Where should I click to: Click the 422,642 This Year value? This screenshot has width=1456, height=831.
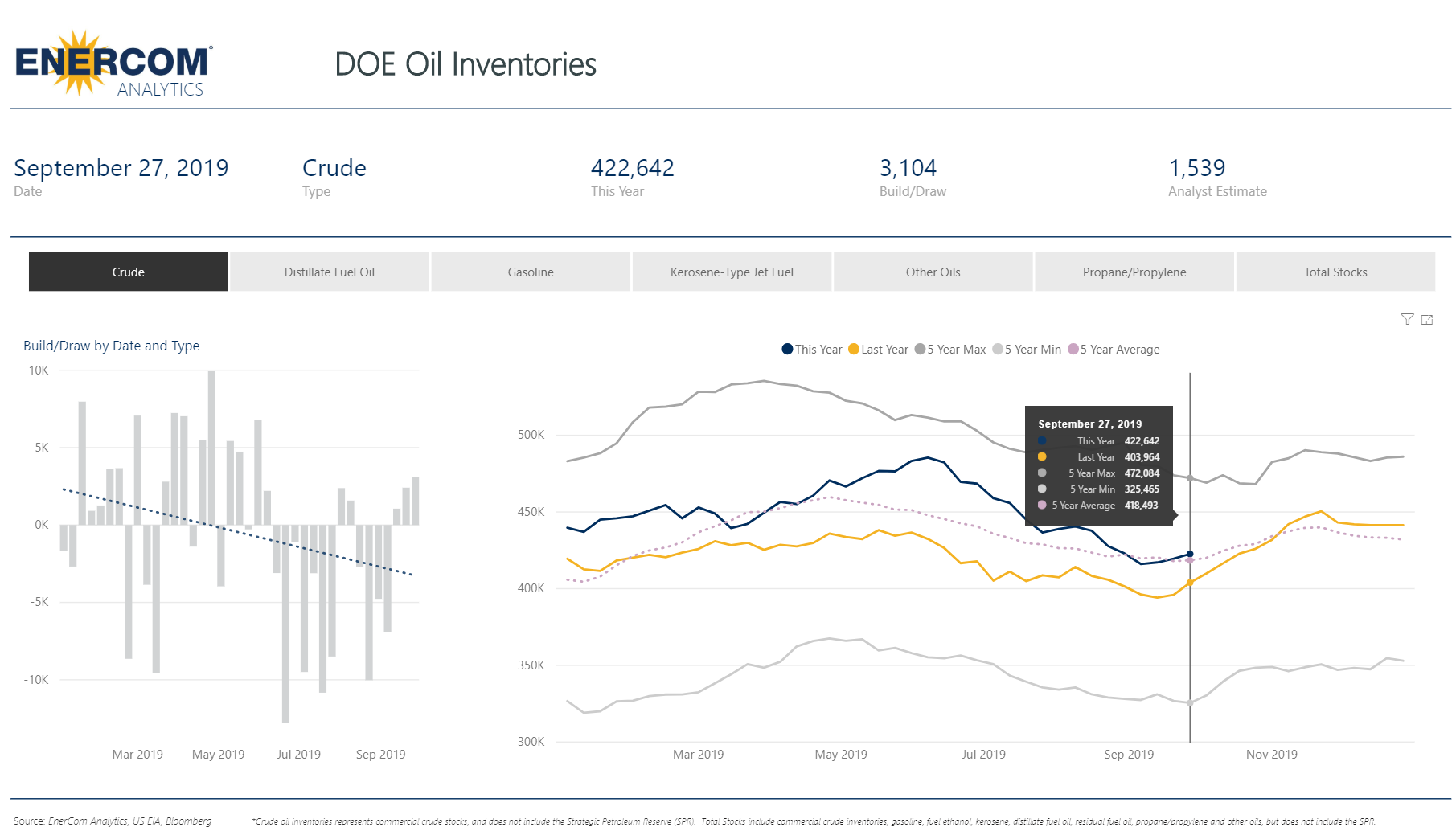point(633,168)
